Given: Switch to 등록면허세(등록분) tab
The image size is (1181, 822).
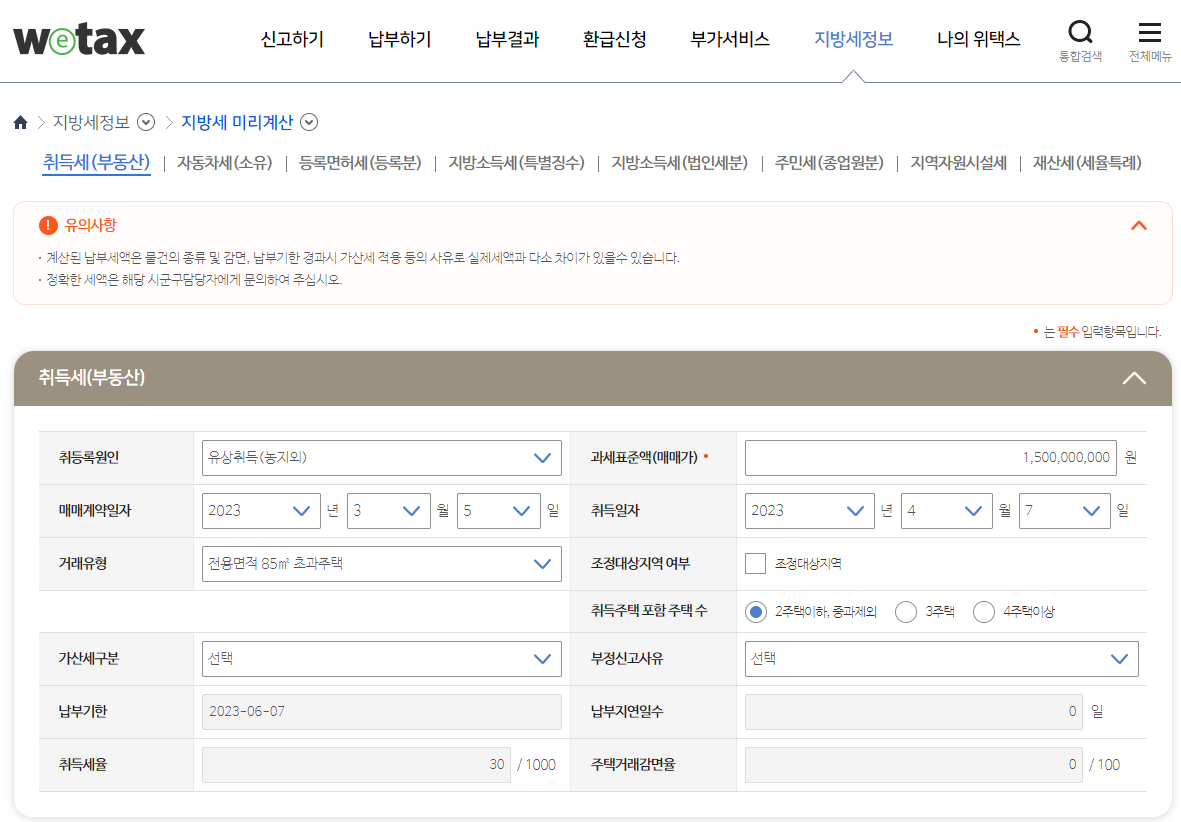Looking at the screenshot, I should pyautogui.click(x=360, y=163).
